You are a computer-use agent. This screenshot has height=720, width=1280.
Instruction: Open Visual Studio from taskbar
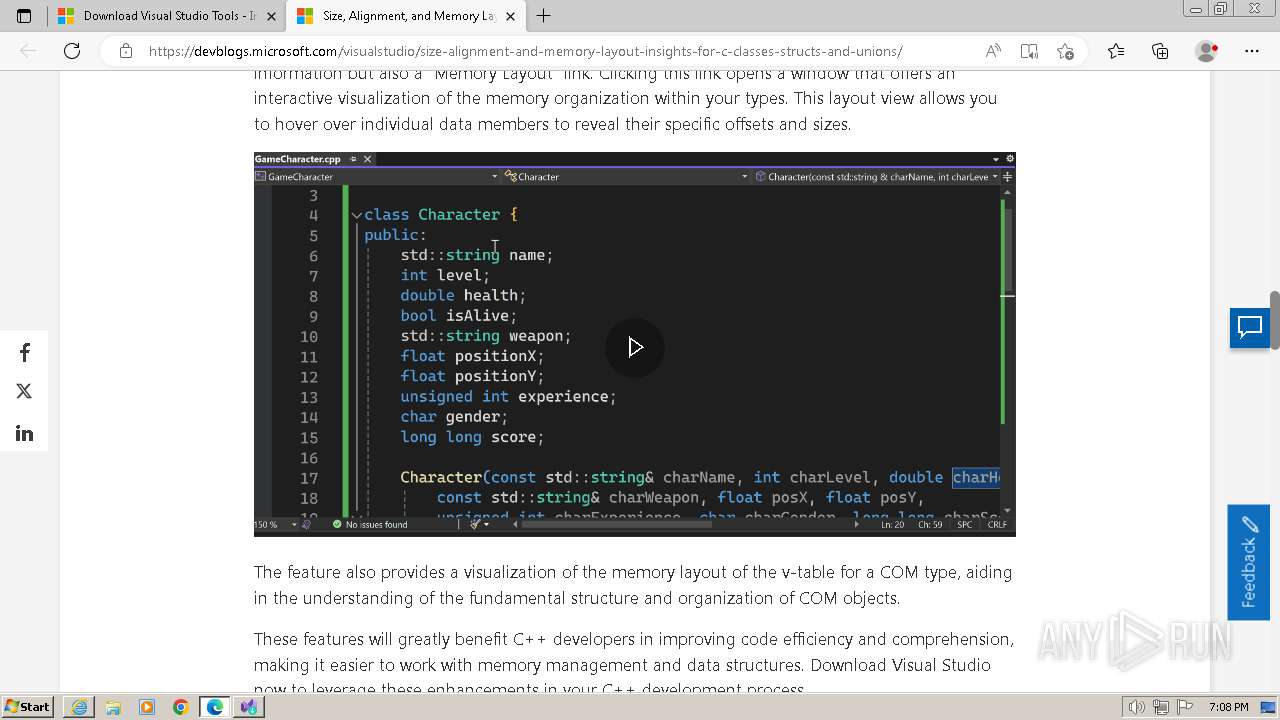(x=248, y=707)
